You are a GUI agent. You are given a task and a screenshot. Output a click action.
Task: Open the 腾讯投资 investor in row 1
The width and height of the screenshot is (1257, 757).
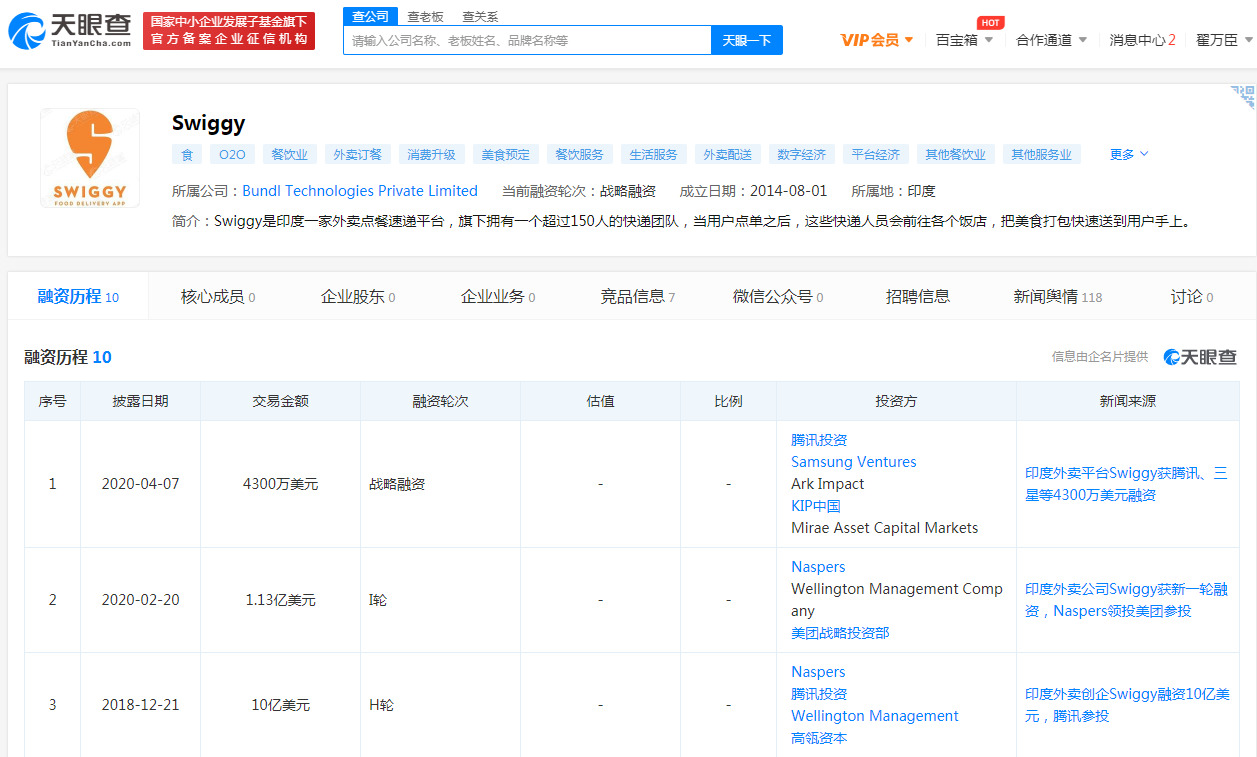point(819,440)
